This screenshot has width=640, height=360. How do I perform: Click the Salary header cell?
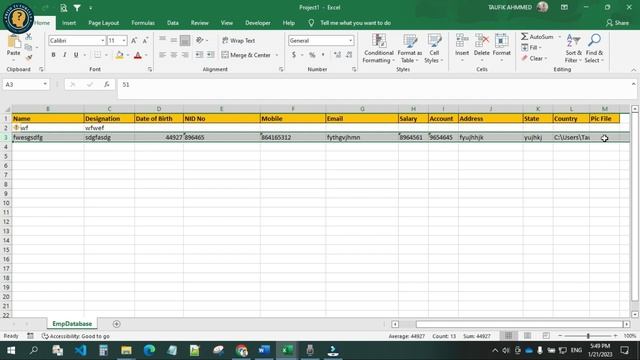413,118
